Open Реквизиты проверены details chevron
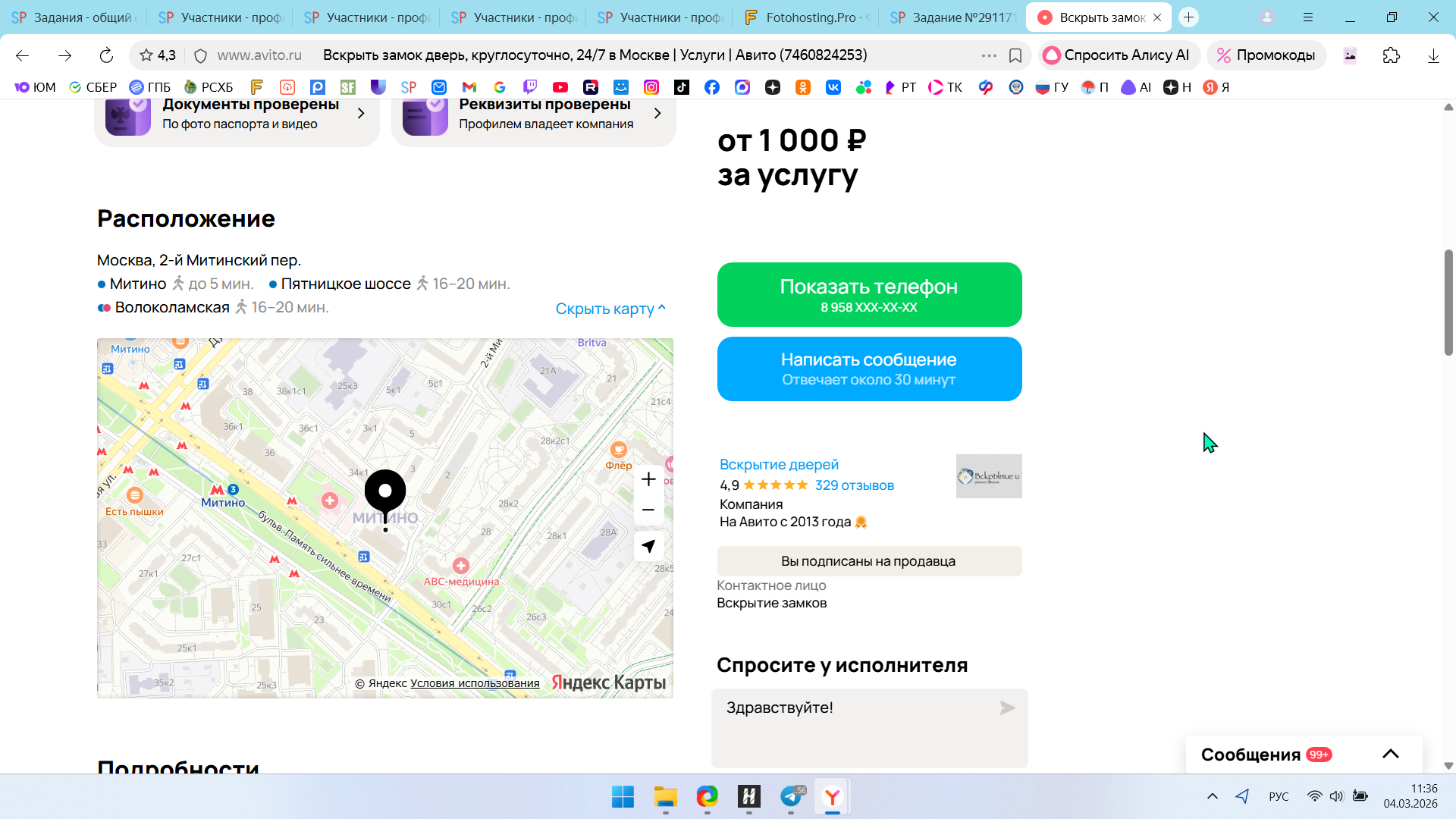This screenshot has width=1456, height=819. 657,113
